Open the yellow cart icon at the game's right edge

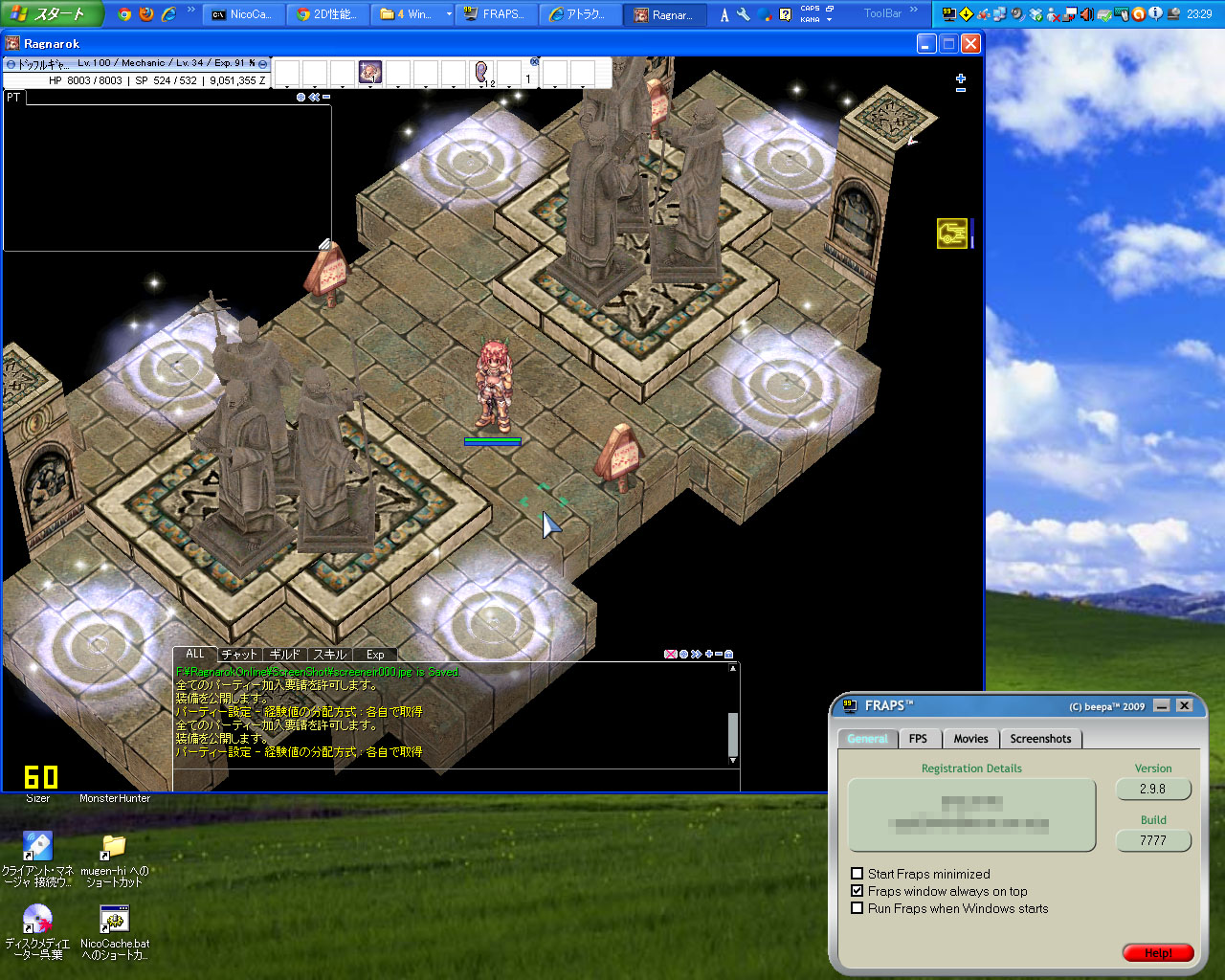(x=952, y=233)
